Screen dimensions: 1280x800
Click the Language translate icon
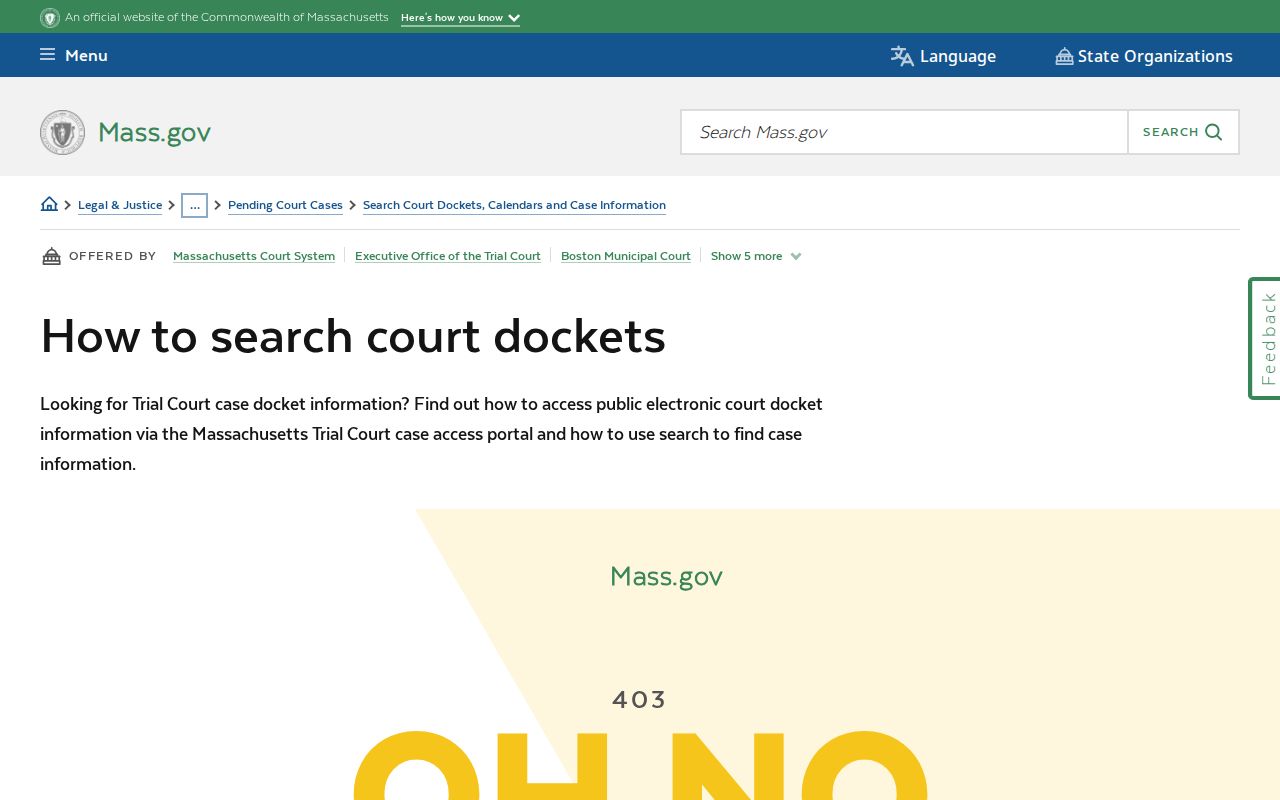tap(902, 56)
